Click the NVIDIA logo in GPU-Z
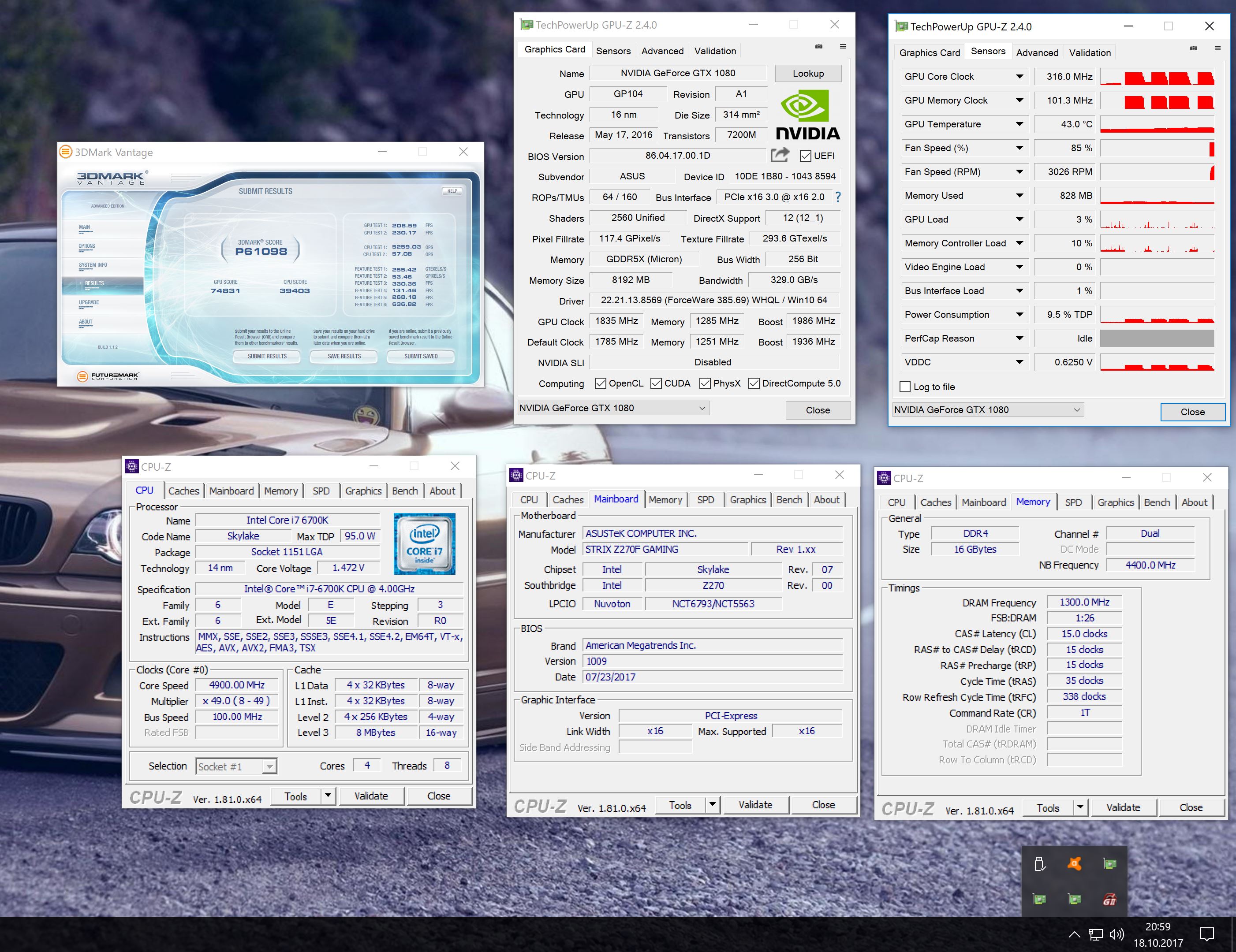 (807, 115)
